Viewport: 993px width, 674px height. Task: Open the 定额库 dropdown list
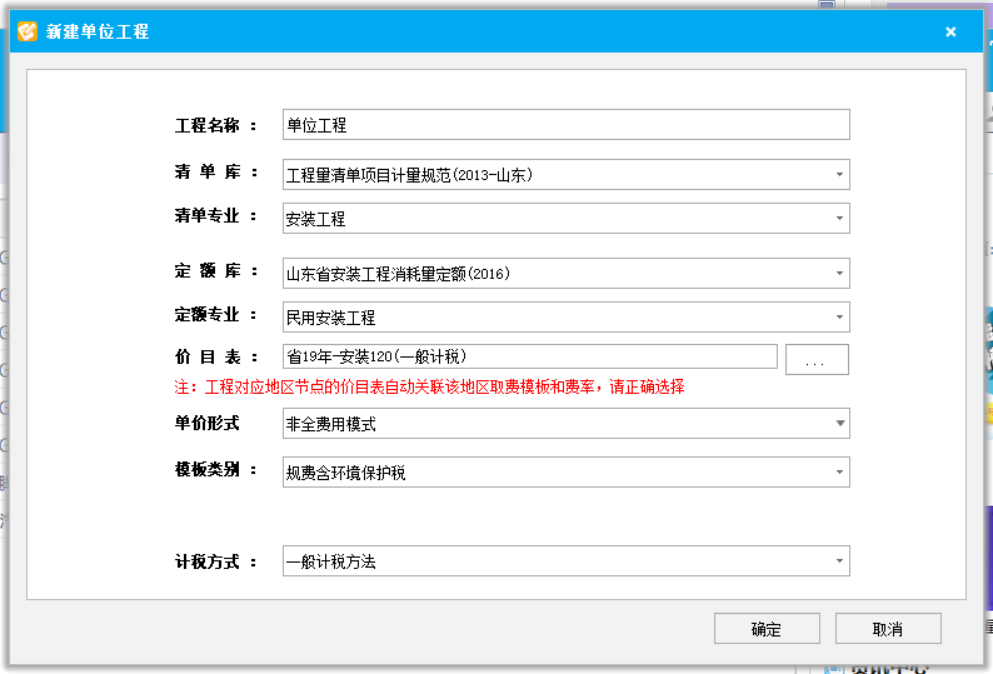tap(840, 272)
